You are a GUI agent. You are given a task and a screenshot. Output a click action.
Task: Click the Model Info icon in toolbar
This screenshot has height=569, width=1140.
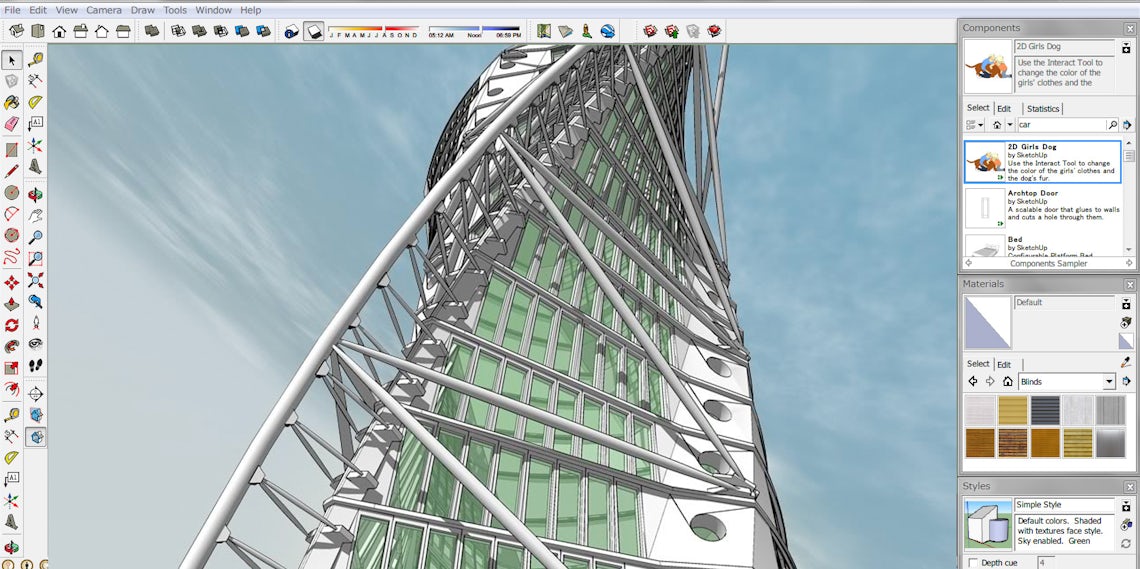pyautogui.click(x=291, y=32)
